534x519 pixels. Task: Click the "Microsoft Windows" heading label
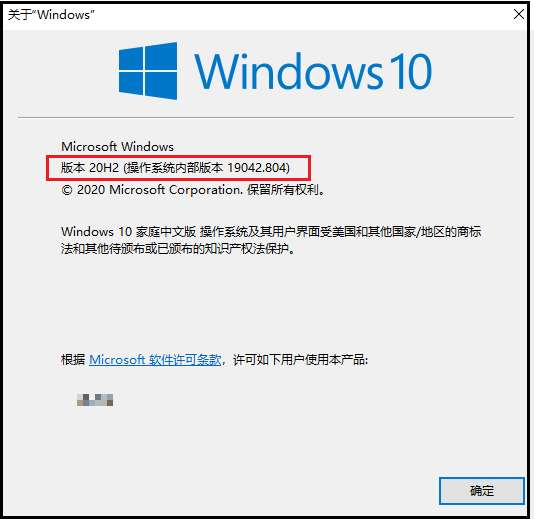117,146
